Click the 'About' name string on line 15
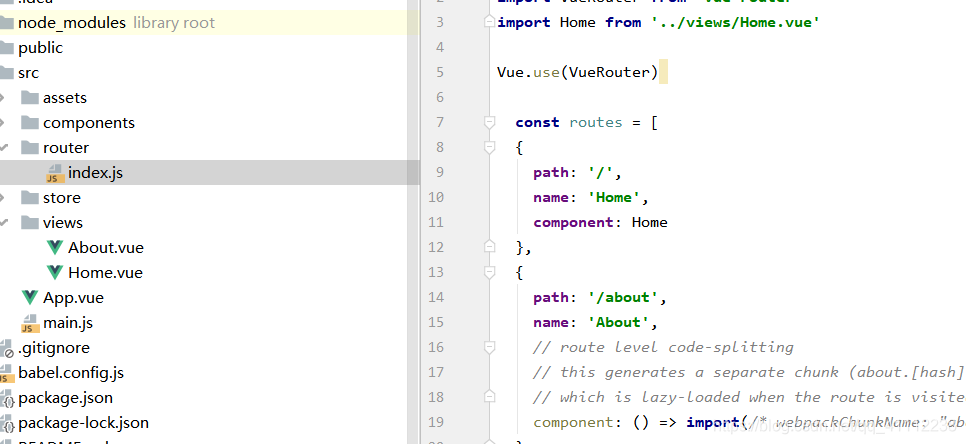This screenshot has width=966, height=444. tap(619, 322)
